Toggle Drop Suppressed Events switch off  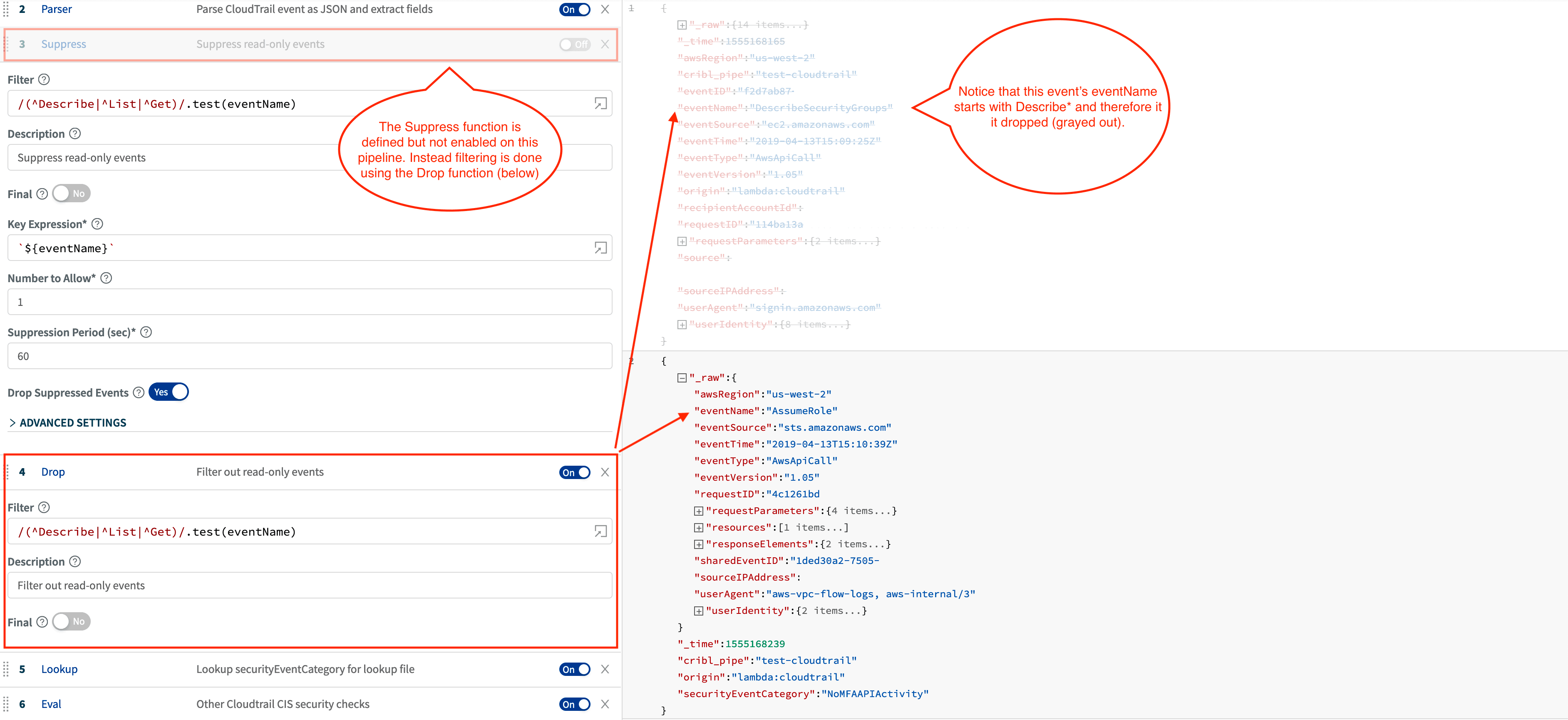[x=169, y=392]
